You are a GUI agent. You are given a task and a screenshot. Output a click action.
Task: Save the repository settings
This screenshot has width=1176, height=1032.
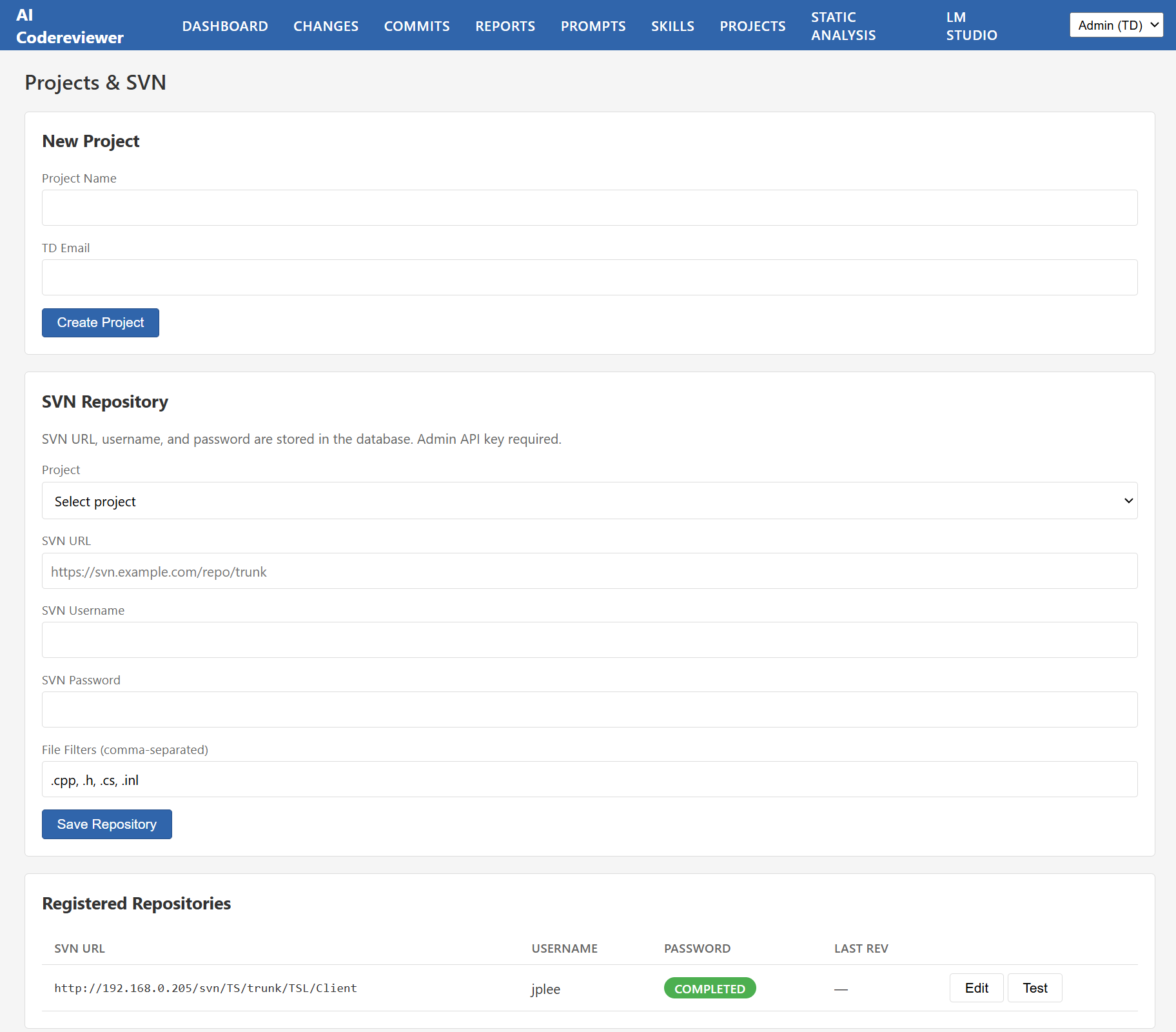click(x=107, y=824)
